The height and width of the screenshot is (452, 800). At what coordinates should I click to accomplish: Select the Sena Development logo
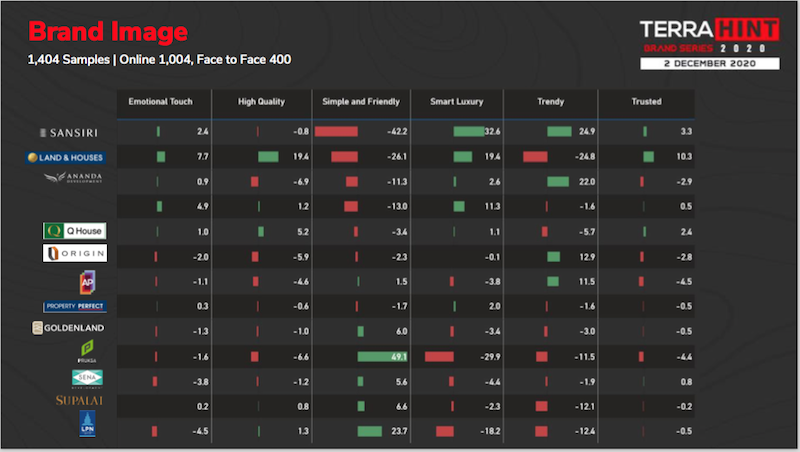(x=87, y=379)
